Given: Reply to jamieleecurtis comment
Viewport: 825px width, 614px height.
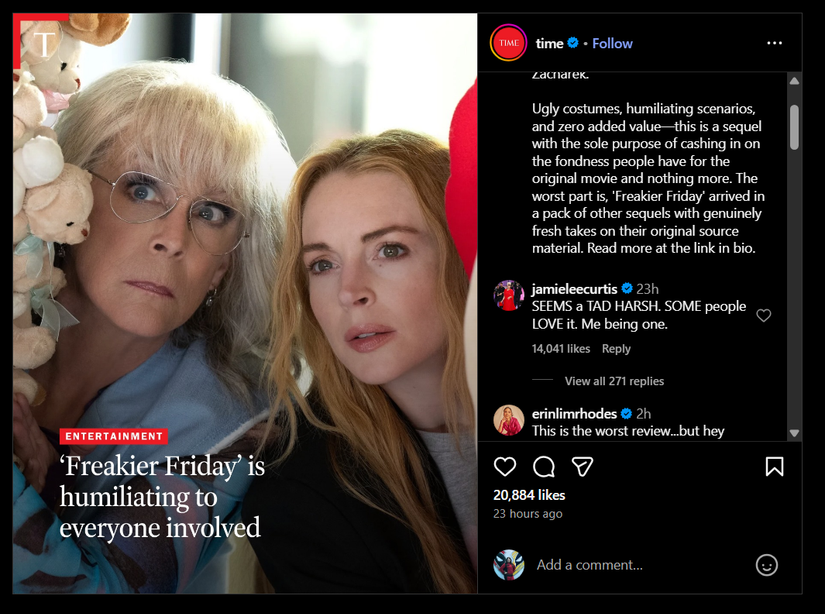Looking at the screenshot, I should coord(616,349).
